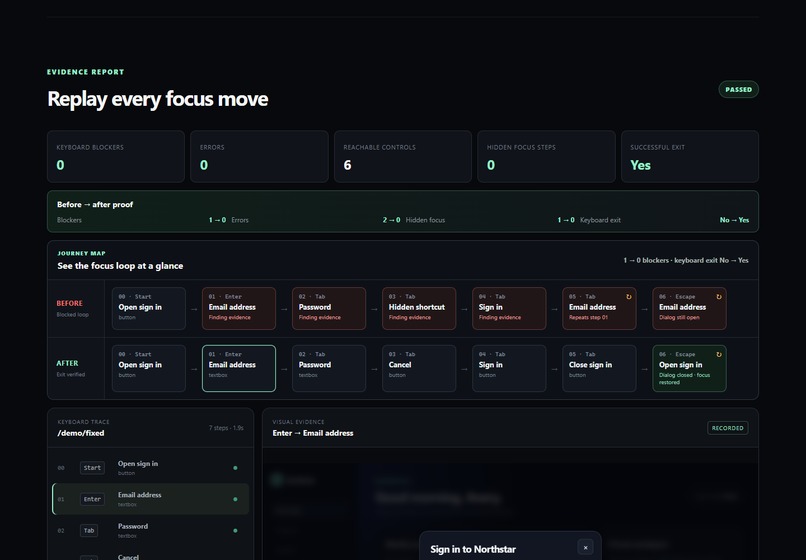Click green status dot on Email address trace row
This screenshot has height=560, width=806.
click(235, 499)
